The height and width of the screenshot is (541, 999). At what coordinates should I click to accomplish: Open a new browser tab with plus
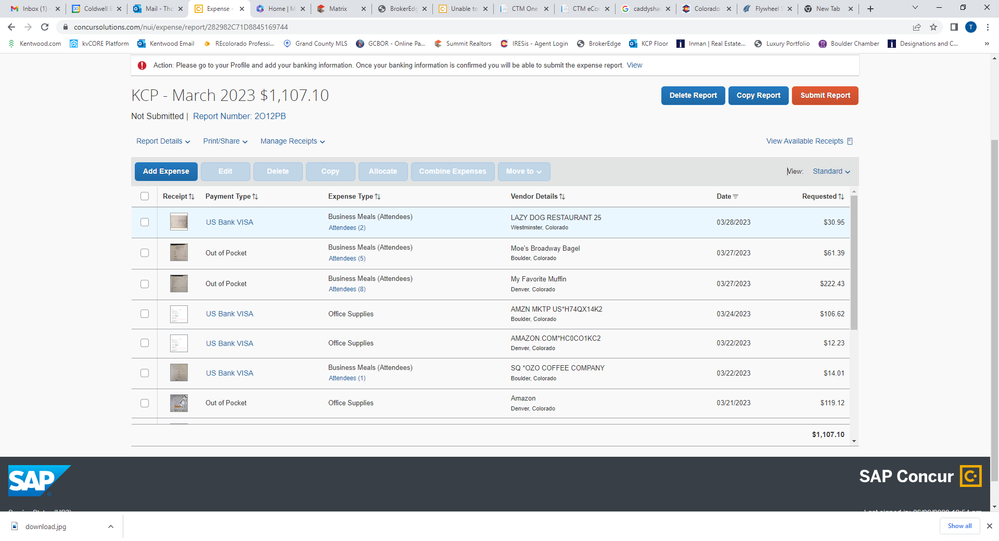(870, 9)
